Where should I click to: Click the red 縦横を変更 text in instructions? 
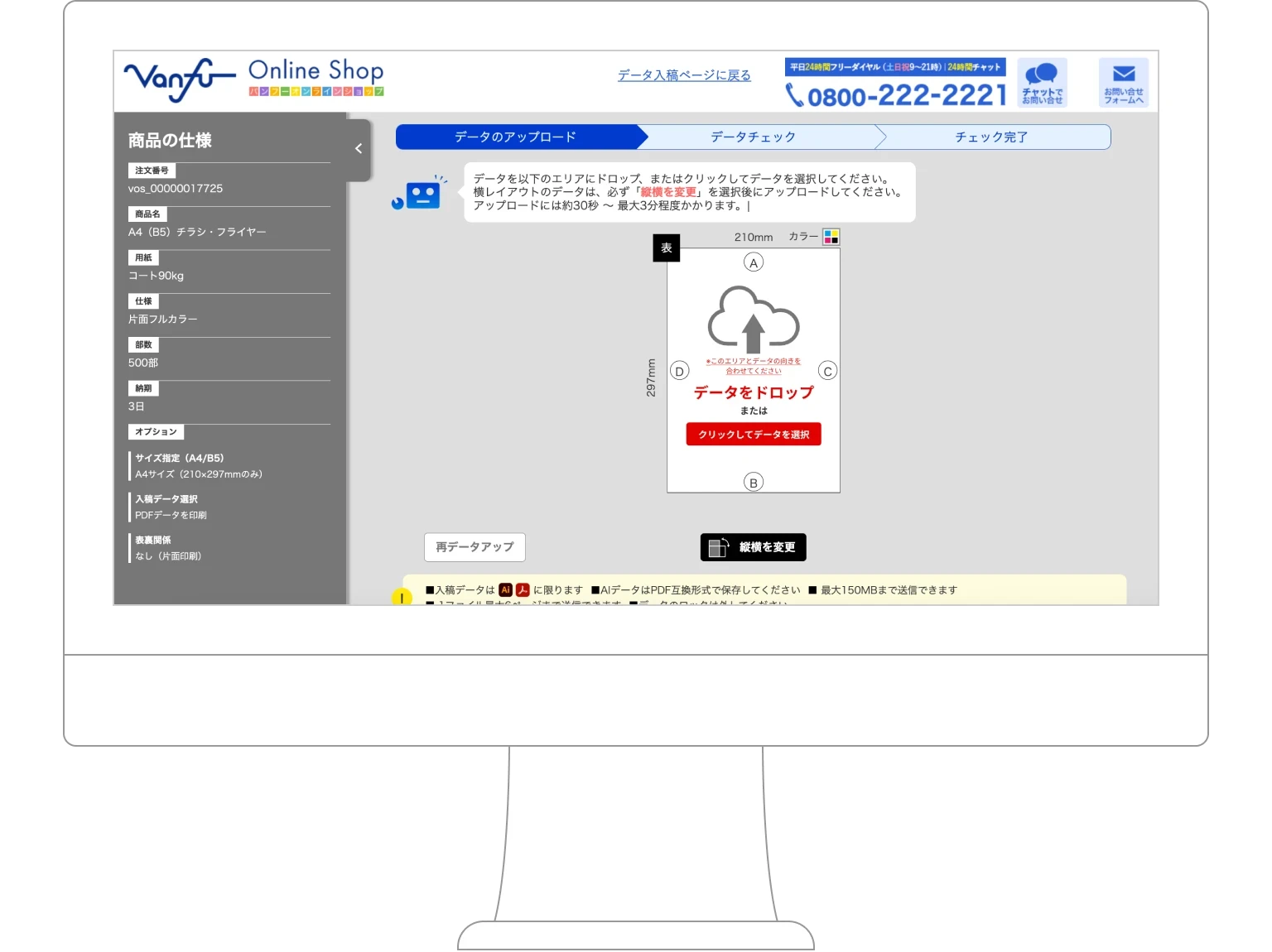(x=668, y=192)
